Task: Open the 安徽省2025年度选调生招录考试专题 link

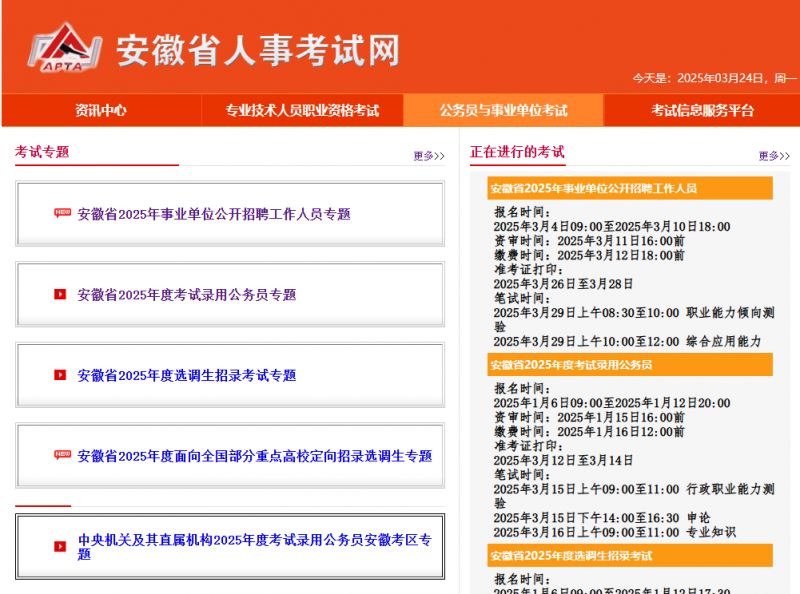Action: click(187, 376)
